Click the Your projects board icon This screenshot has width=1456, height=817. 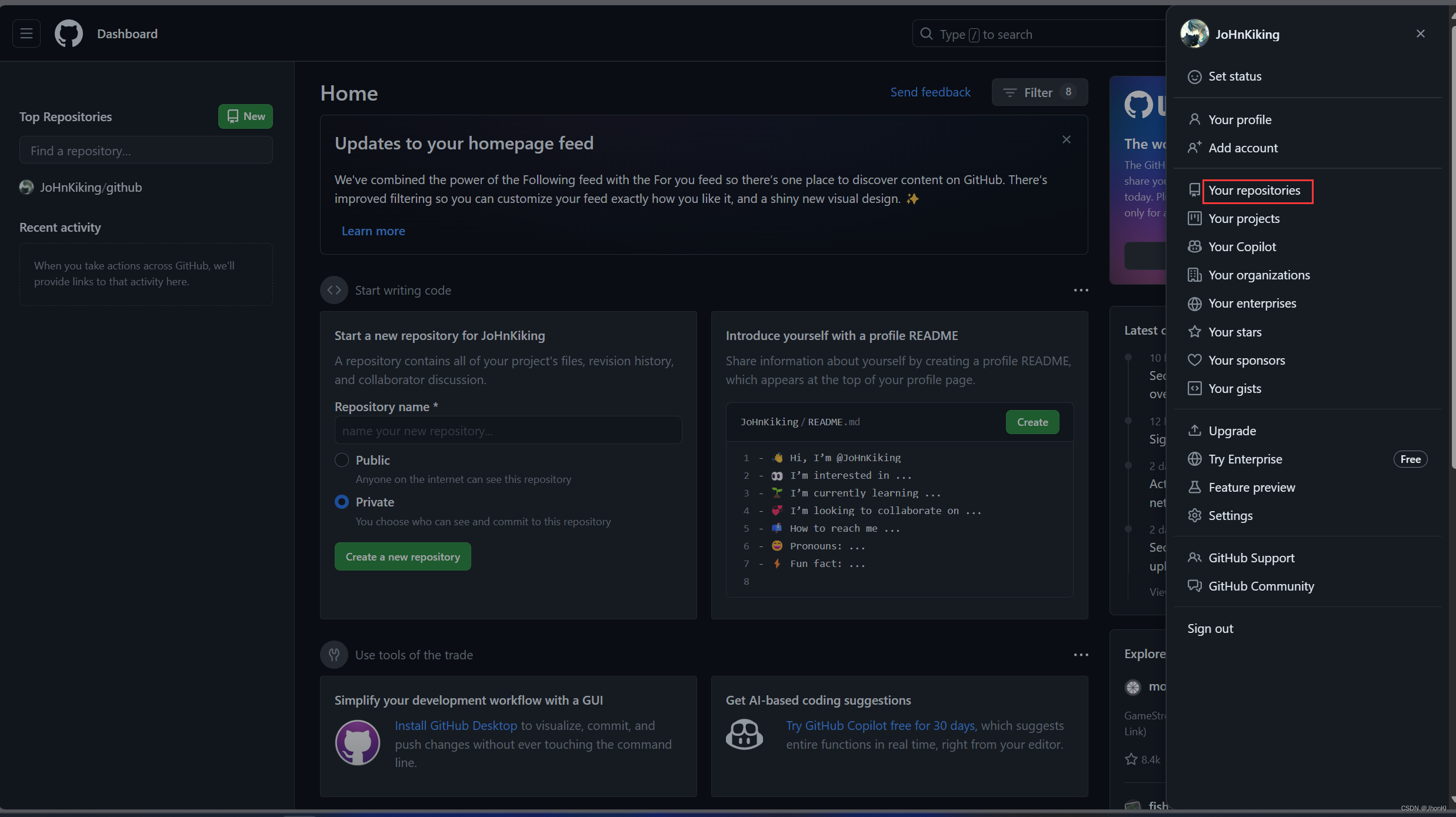click(x=1194, y=218)
